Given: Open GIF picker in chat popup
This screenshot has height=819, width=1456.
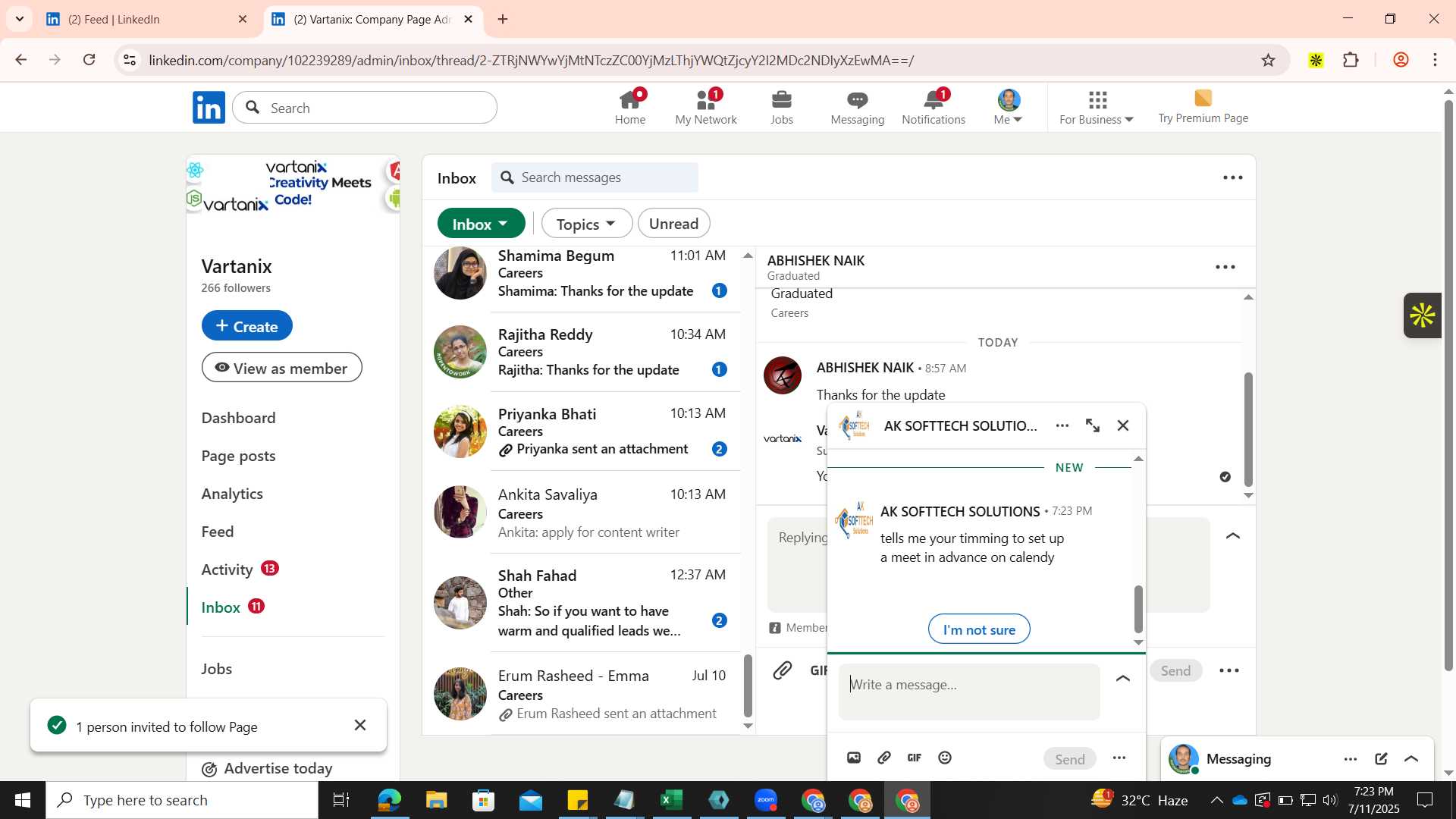Looking at the screenshot, I should click(915, 758).
